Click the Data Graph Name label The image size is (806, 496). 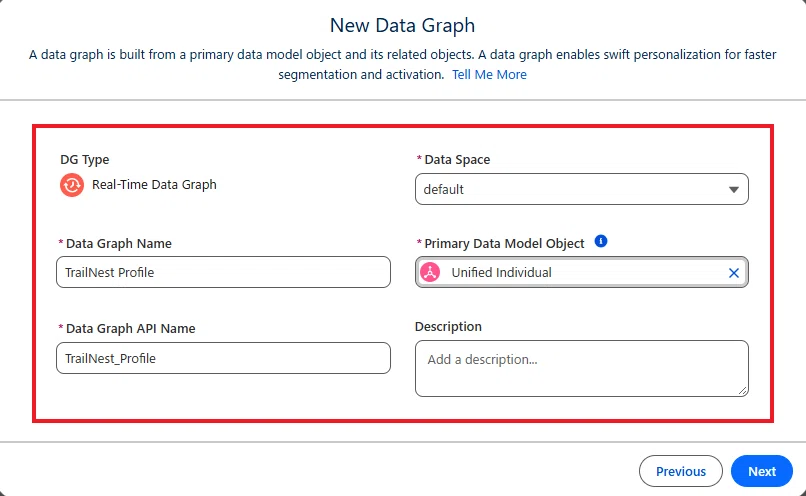119,244
